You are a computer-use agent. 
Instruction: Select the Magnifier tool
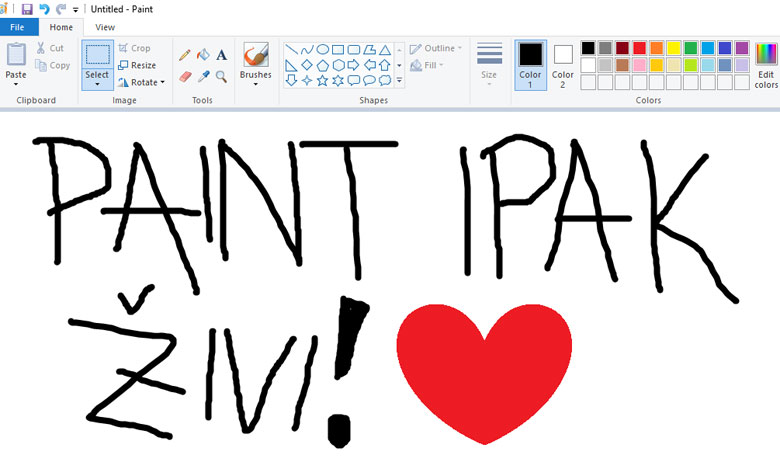(221, 76)
